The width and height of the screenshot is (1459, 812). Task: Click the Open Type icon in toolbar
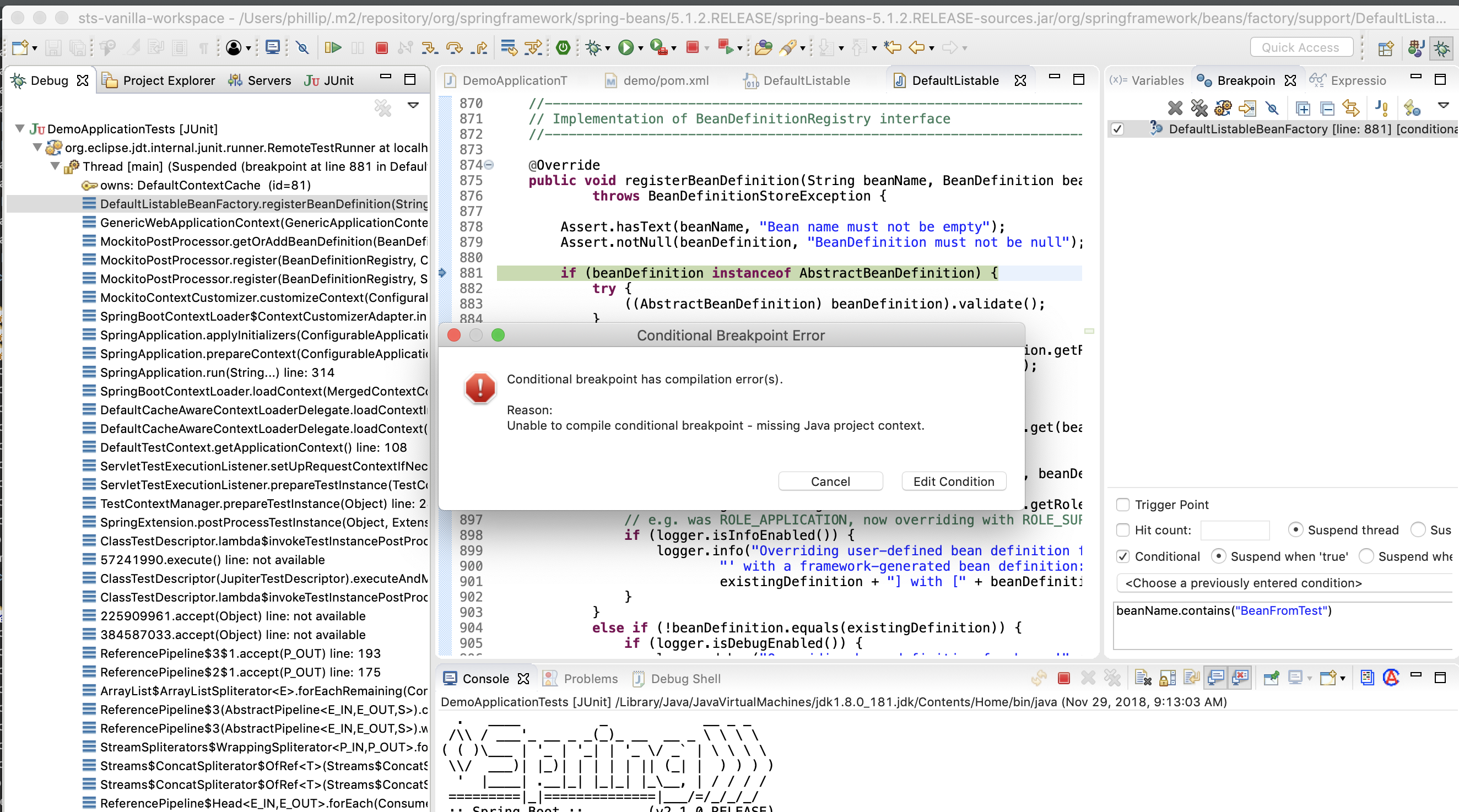(x=763, y=47)
